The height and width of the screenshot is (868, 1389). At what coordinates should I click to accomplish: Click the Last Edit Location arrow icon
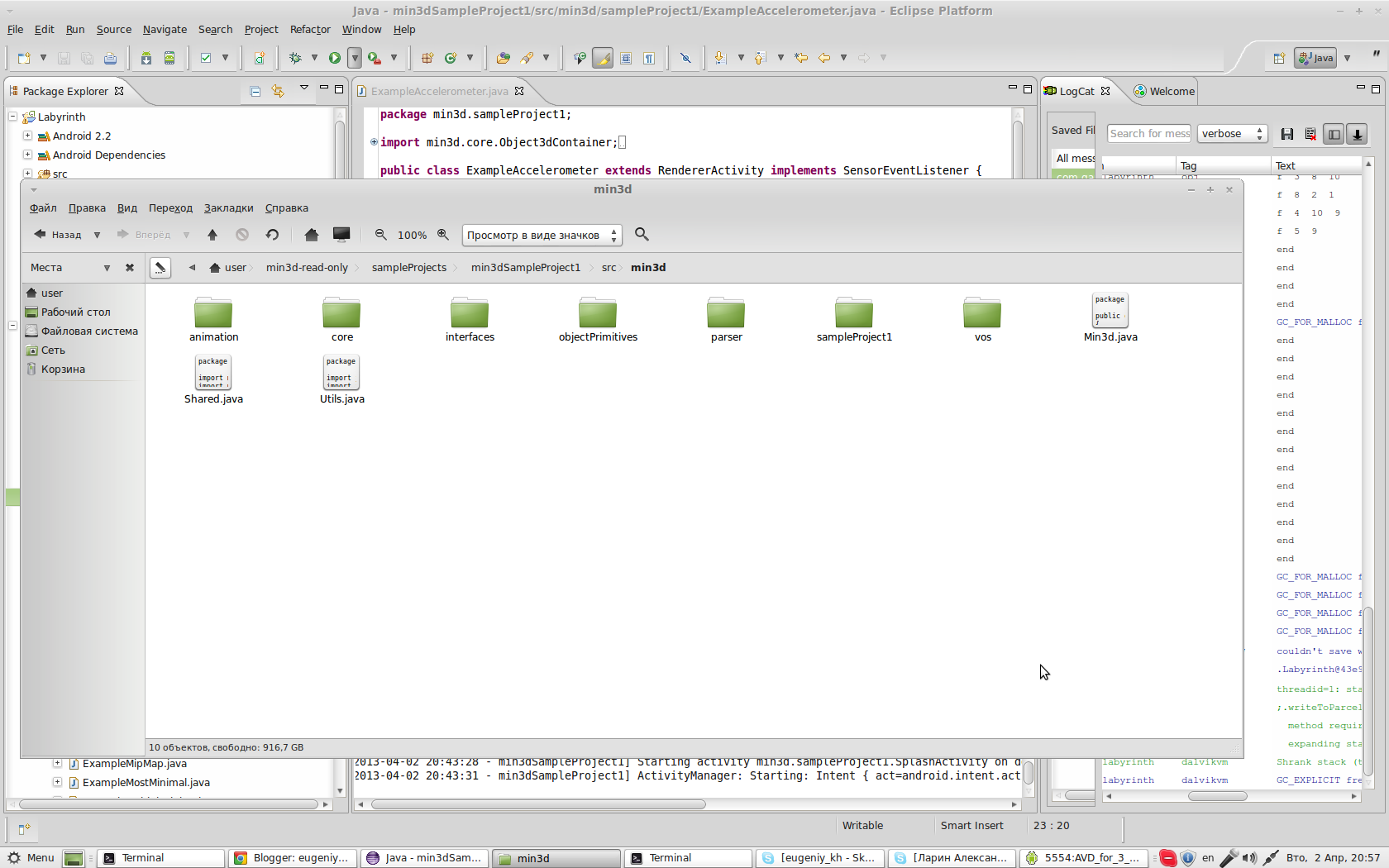tap(801, 58)
